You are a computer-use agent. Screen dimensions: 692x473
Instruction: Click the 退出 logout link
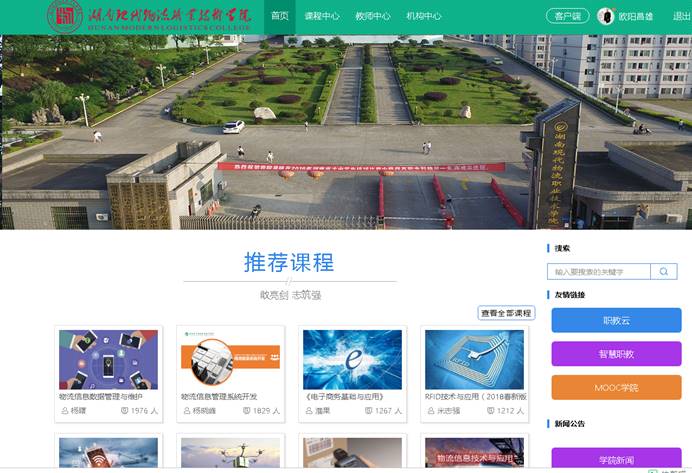pos(682,17)
